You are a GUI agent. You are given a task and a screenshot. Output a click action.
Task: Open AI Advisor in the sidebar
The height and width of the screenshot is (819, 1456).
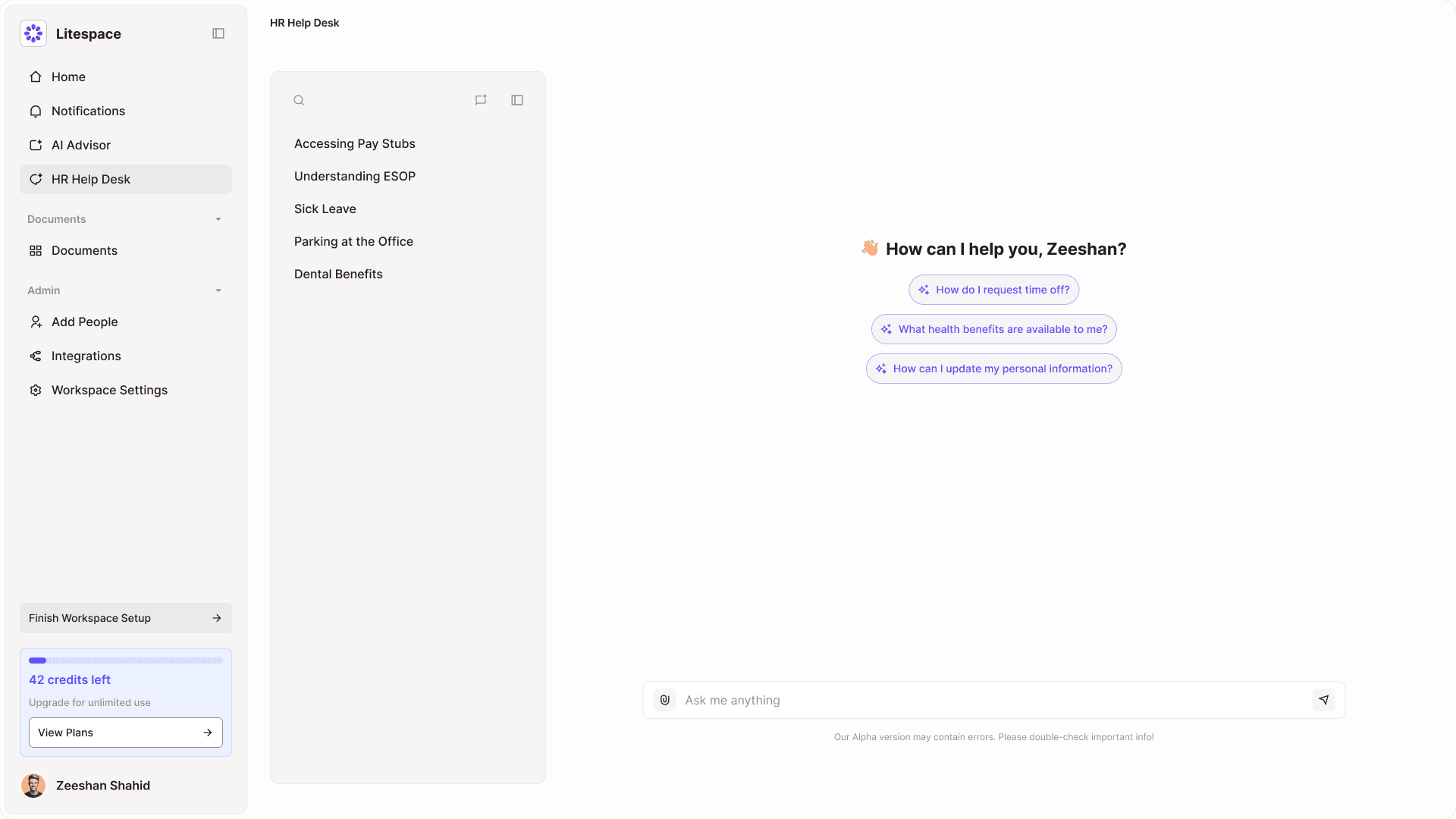click(x=80, y=145)
